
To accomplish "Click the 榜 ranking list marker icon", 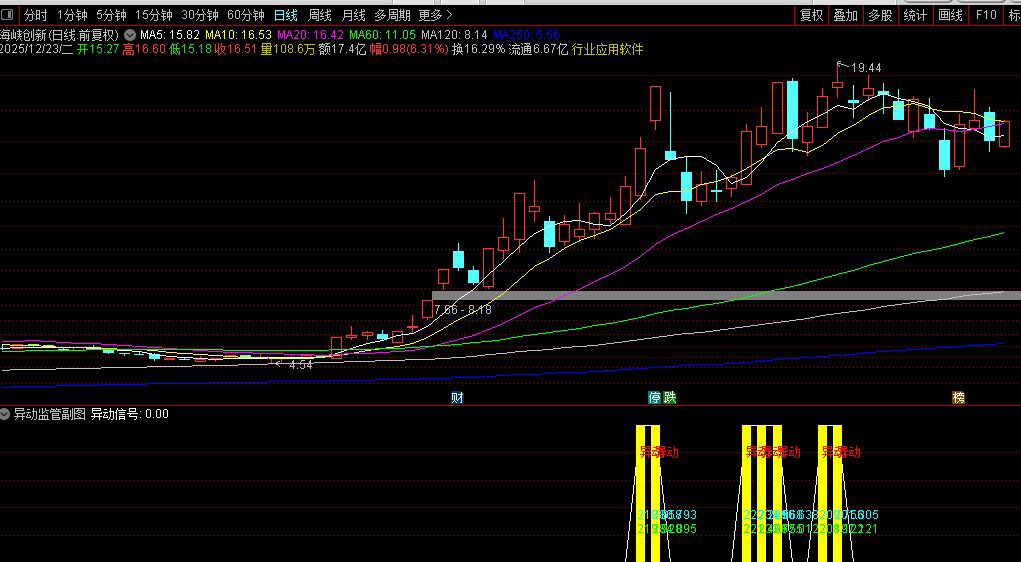I will [959, 398].
